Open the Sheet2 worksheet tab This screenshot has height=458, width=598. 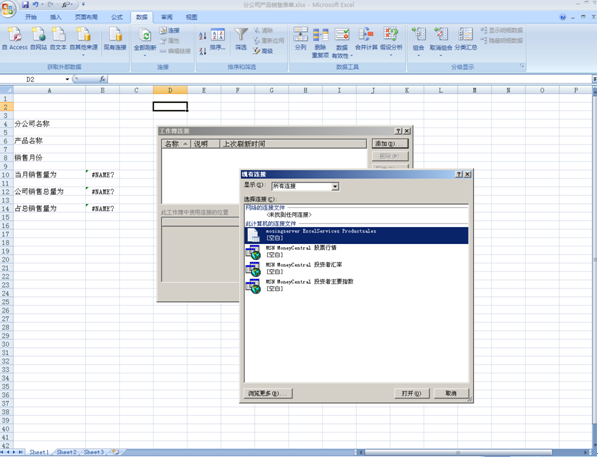tap(66, 452)
